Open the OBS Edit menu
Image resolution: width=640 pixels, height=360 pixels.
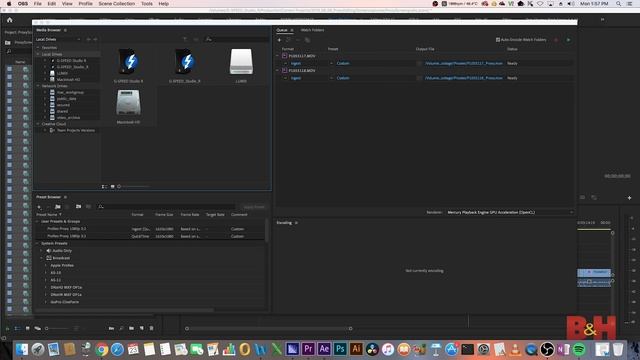[52, 4]
